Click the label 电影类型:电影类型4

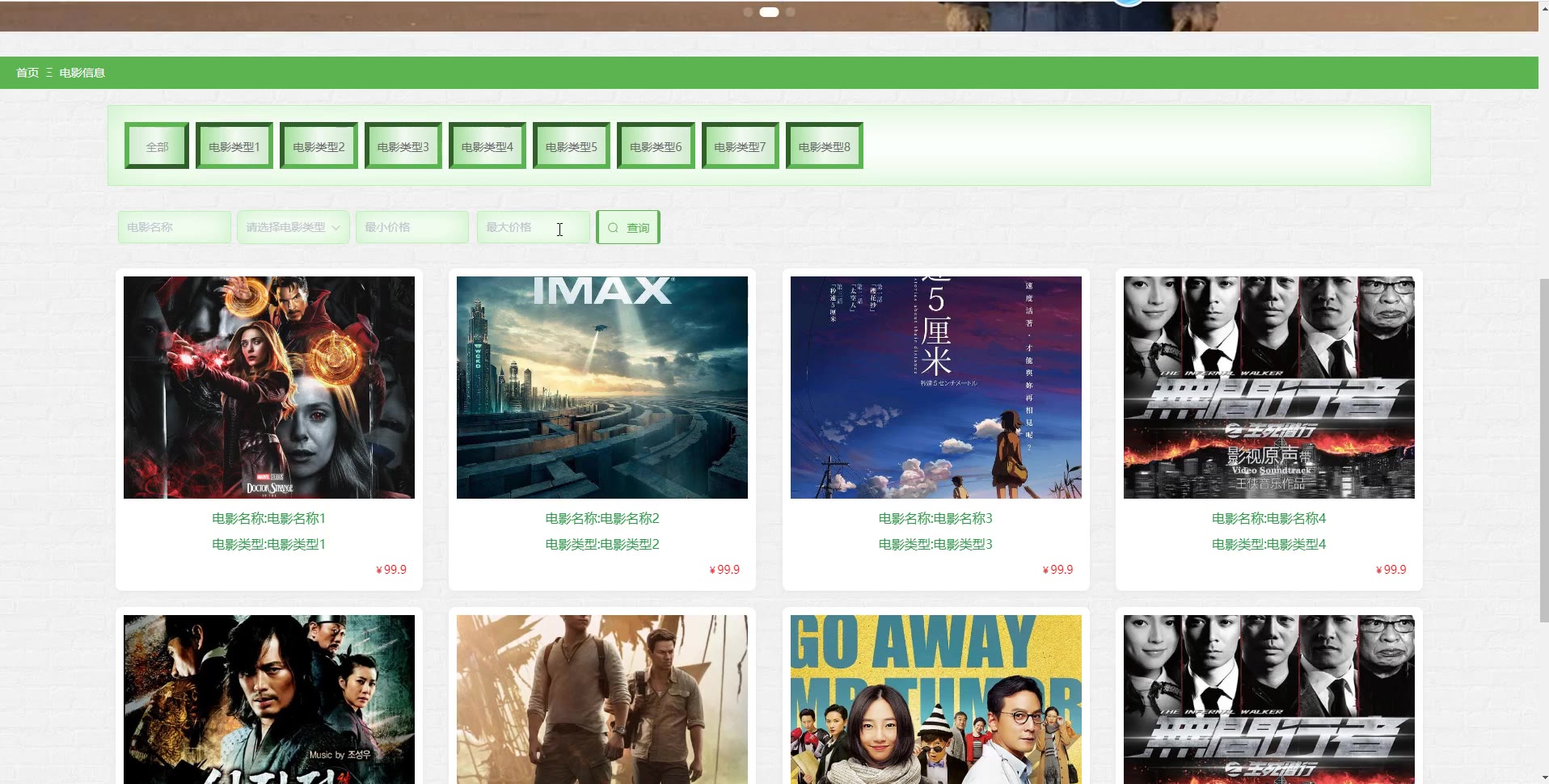pyautogui.click(x=1269, y=544)
